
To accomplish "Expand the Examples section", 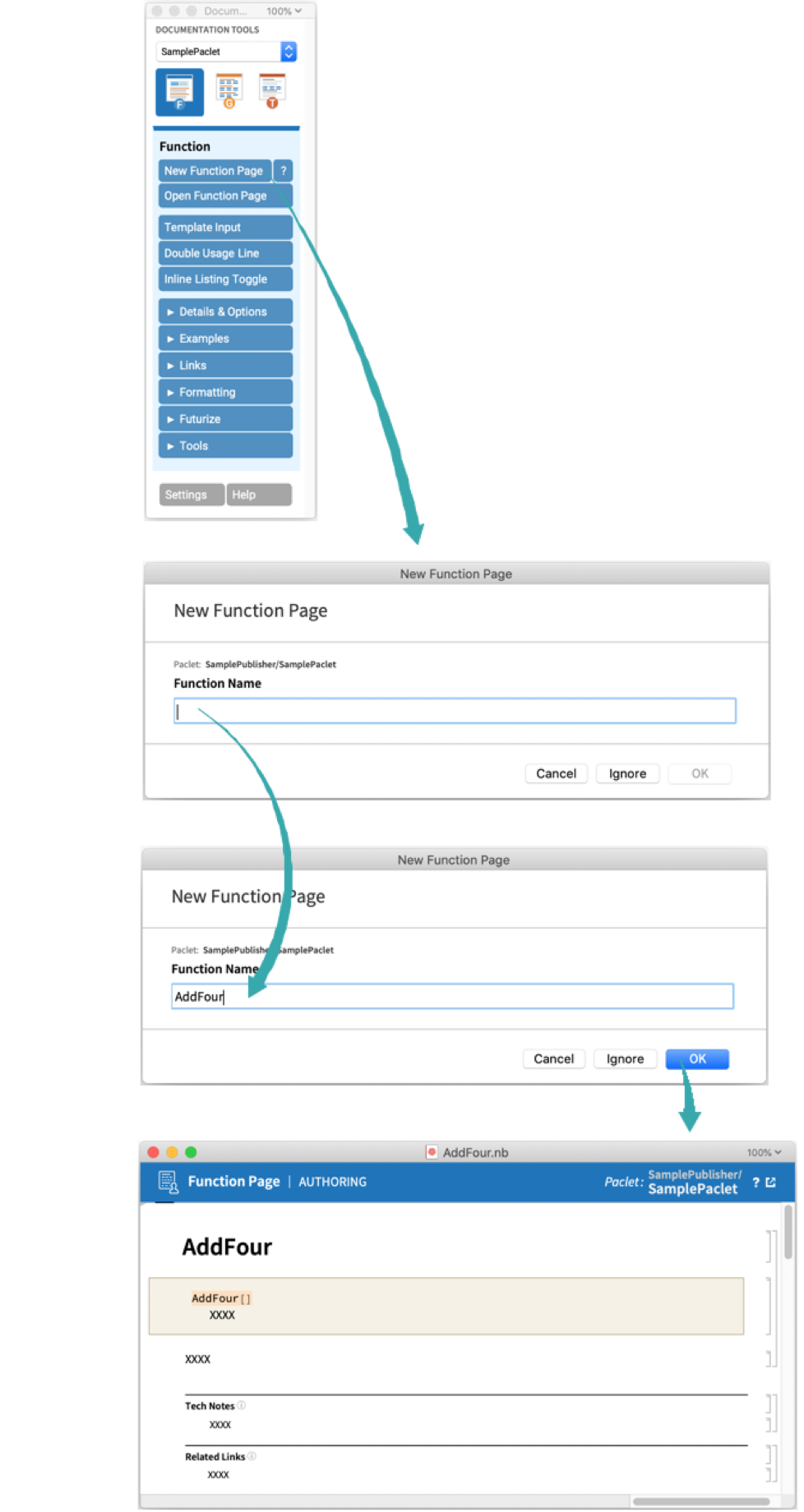I will [224, 339].
